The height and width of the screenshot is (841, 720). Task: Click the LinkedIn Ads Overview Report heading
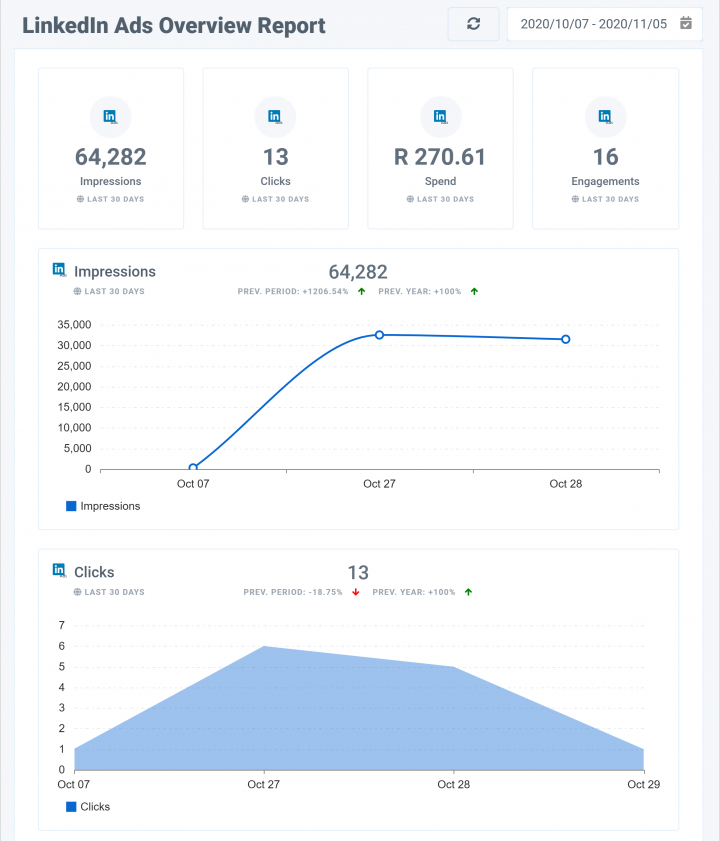click(174, 25)
